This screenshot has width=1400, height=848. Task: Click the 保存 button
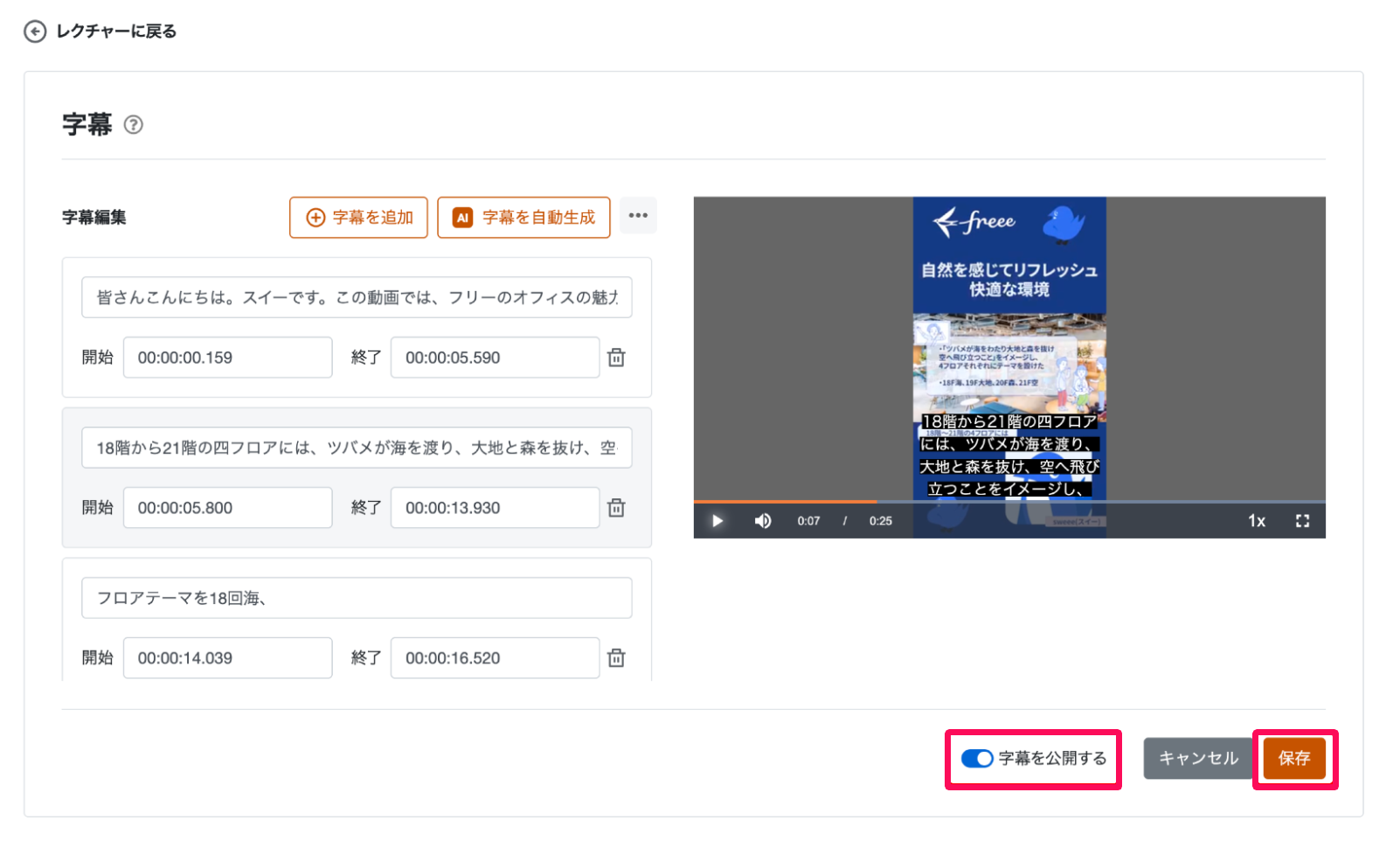(1294, 759)
